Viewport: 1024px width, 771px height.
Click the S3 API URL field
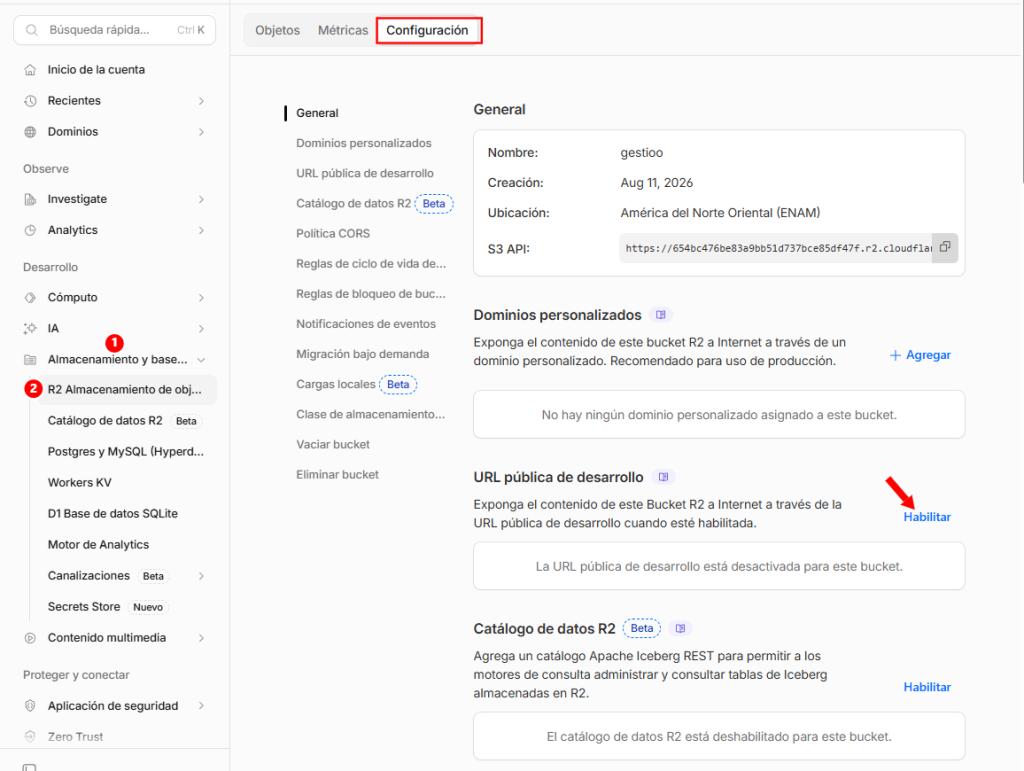pos(776,248)
